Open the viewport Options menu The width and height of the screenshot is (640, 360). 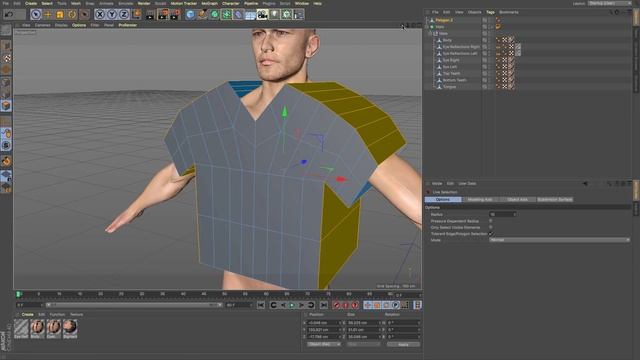(79, 25)
